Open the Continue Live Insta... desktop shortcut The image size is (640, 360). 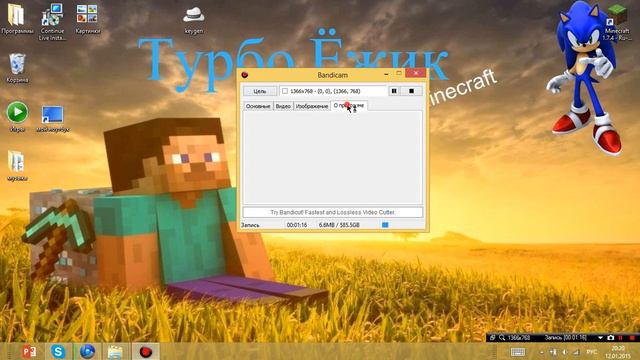pyautogui.click(x=52, y=21)
